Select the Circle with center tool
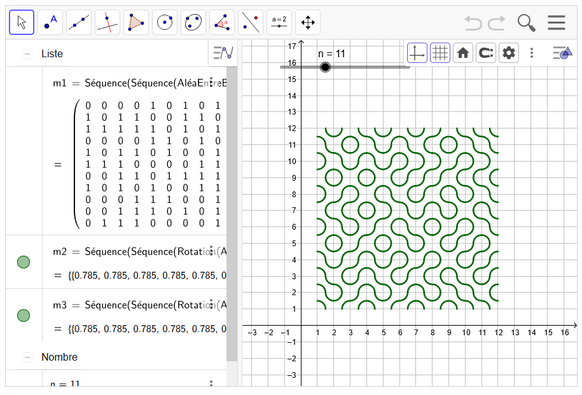The image size is (582, 395). point(164,22)
